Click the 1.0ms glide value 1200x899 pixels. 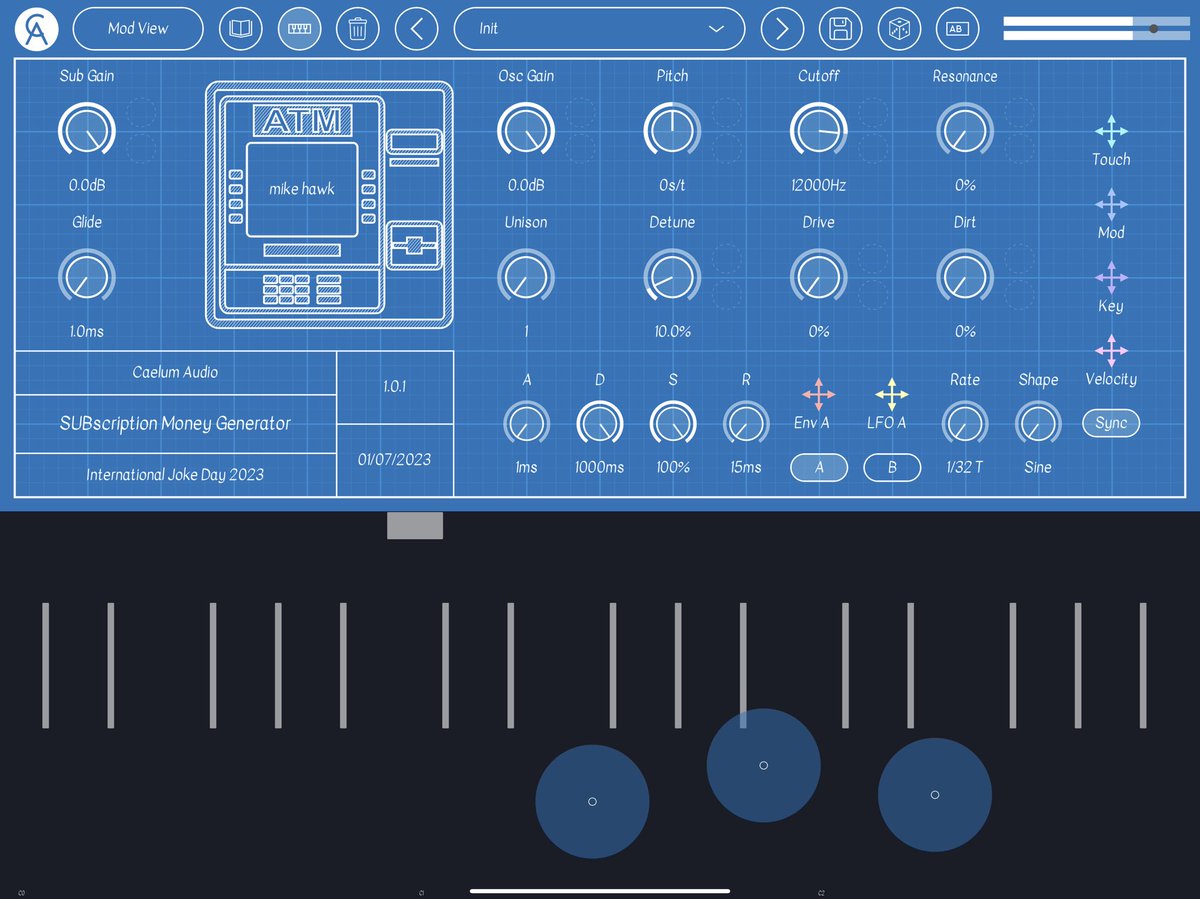pyautogui.click(x=87, y=331)
